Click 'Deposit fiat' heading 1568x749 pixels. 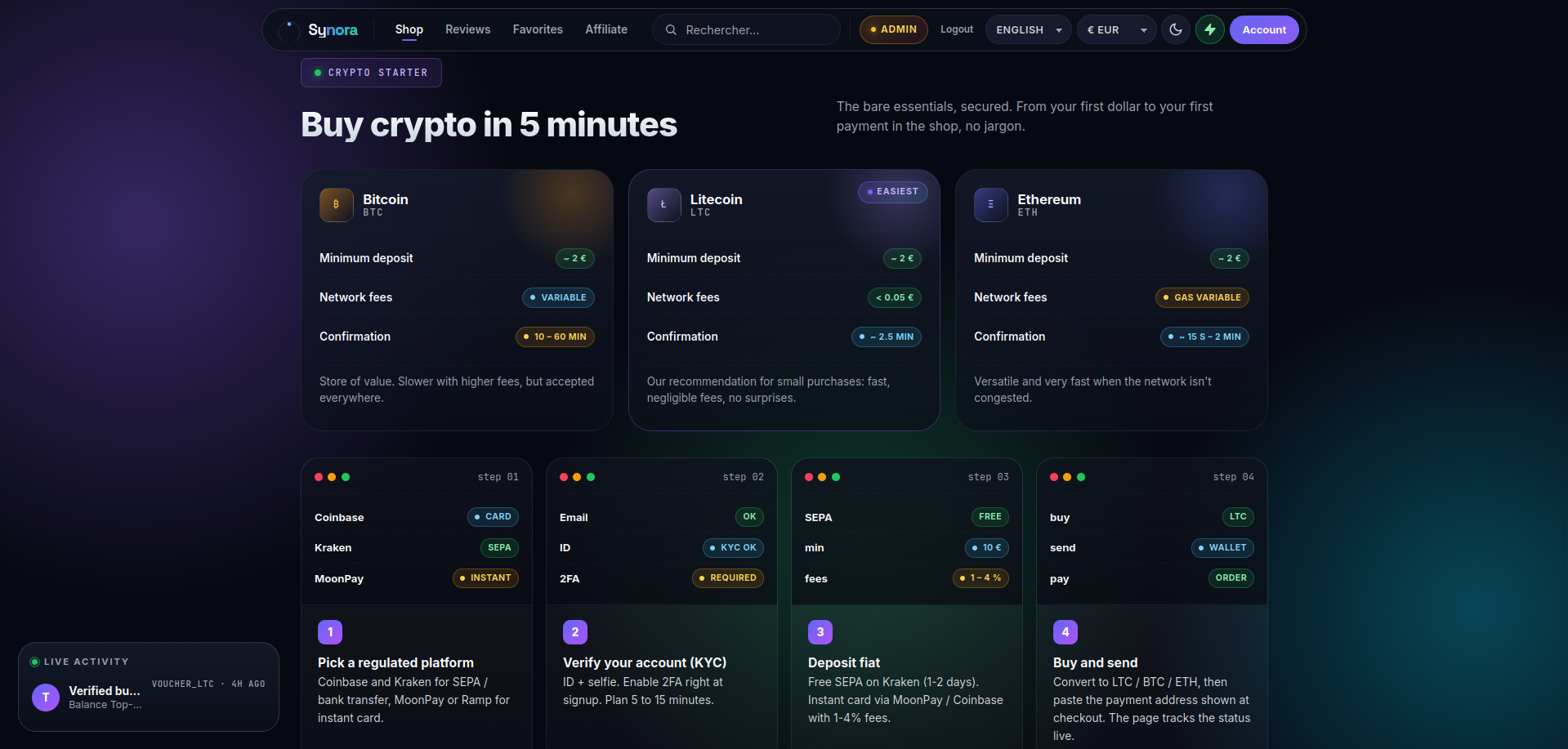pyautogui.click(x=844, y=662)
